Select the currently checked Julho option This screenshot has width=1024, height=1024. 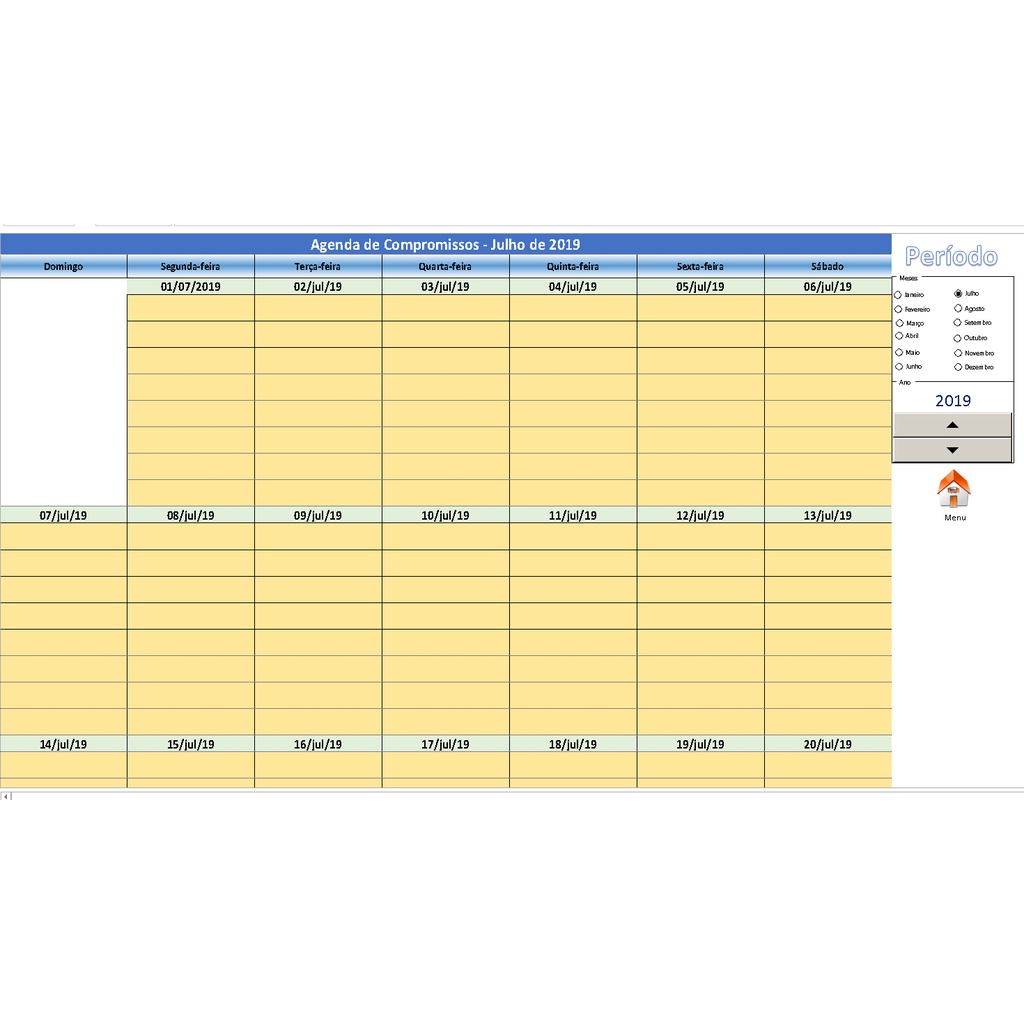pos(957,293)
